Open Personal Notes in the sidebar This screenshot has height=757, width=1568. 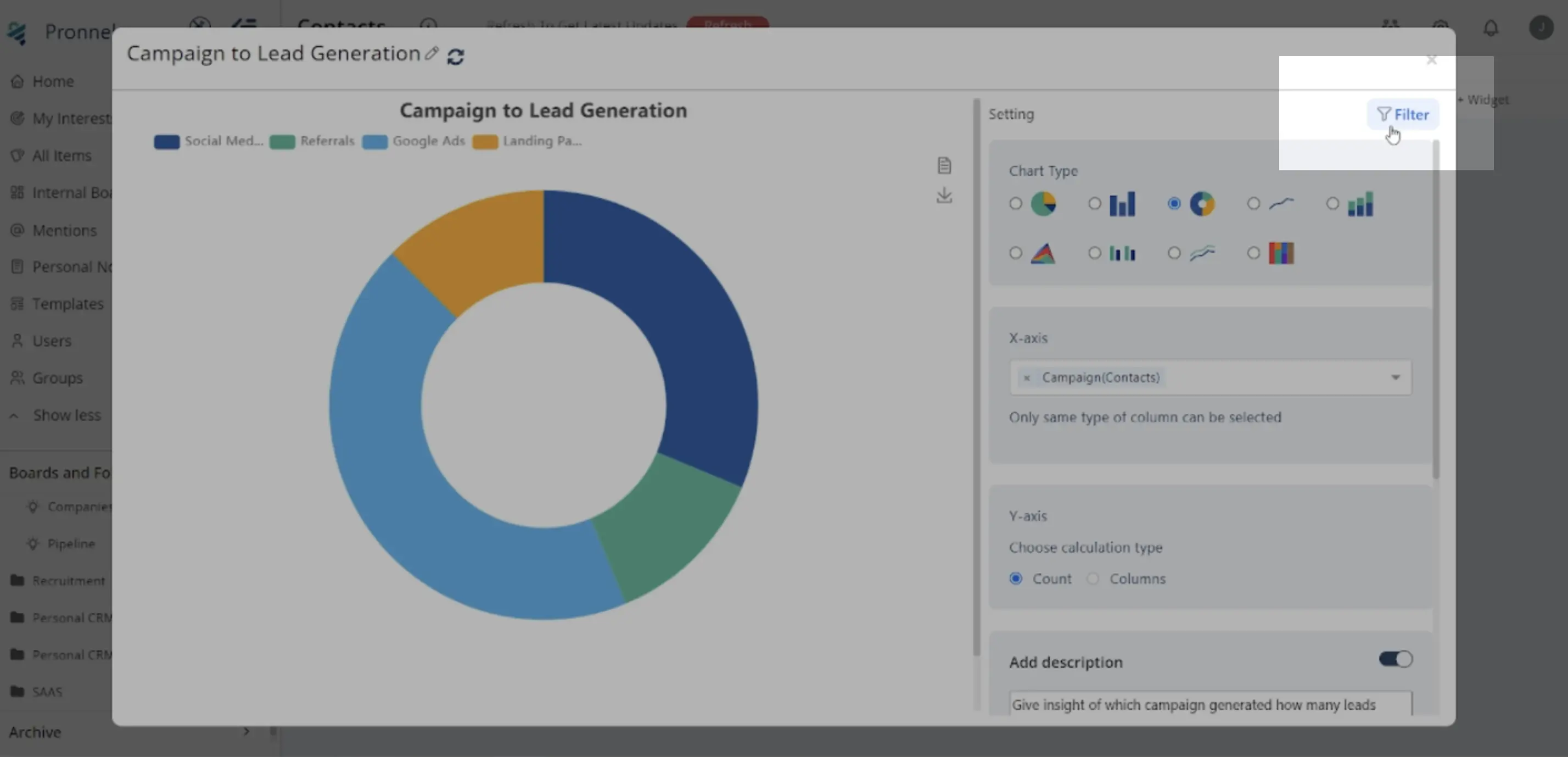tap(60, 268)
